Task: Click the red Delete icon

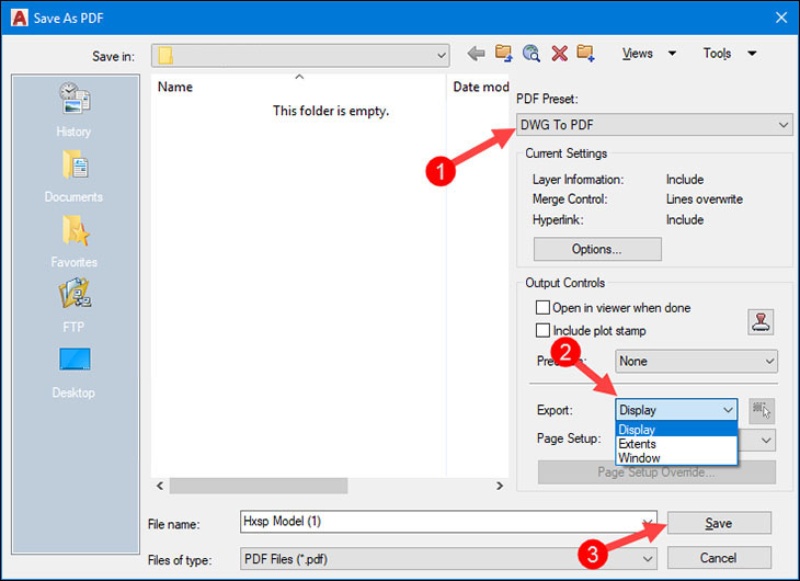Action: (x=559, y=54)
